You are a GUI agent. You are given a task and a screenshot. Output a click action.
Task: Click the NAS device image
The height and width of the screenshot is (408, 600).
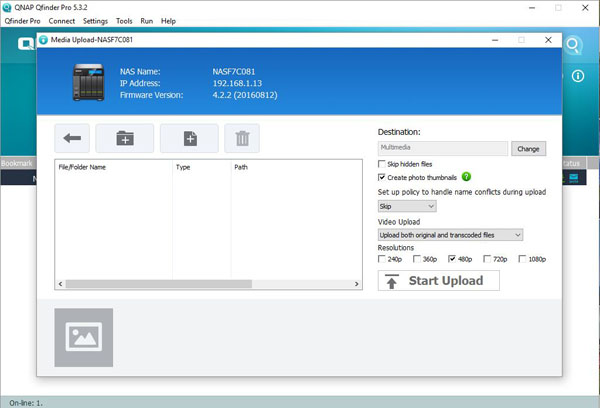(88, 82)
